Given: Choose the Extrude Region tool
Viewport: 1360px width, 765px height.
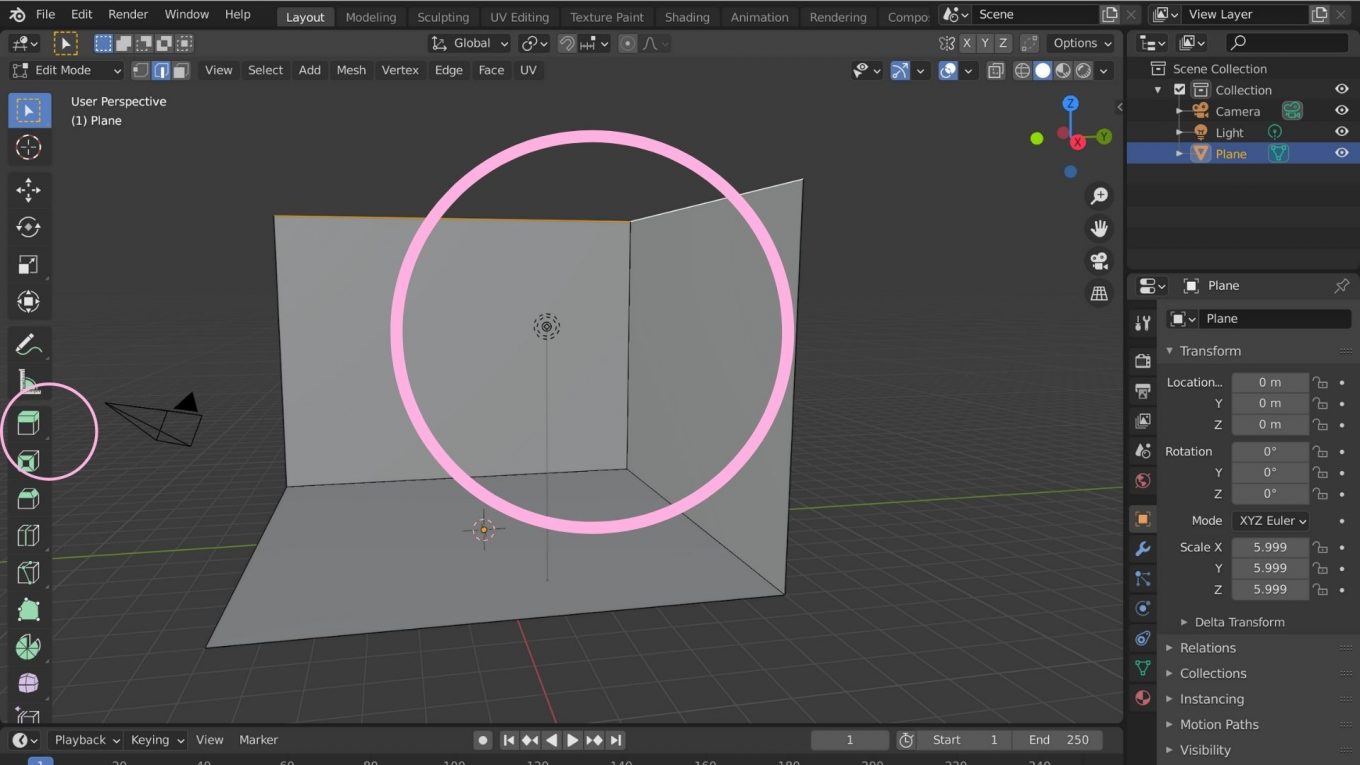Looking at the screenshot, I should [28, 421].
